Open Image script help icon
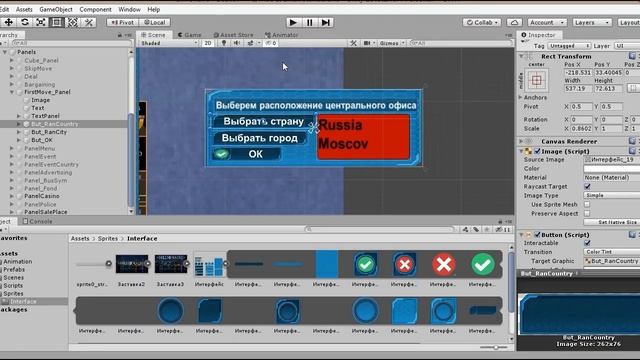Screen dimensions: 640x360 632,151
